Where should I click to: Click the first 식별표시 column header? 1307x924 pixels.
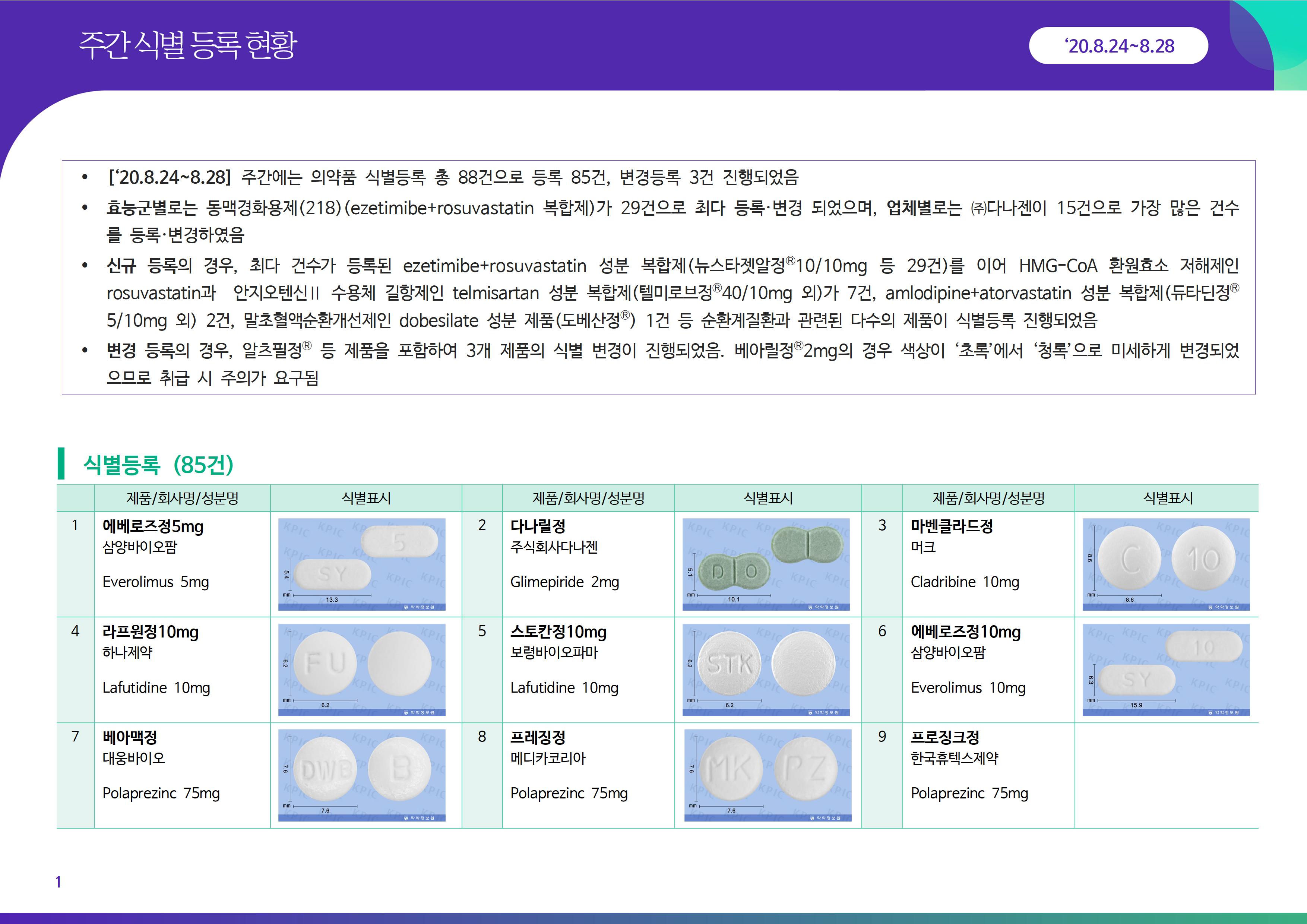365,498
